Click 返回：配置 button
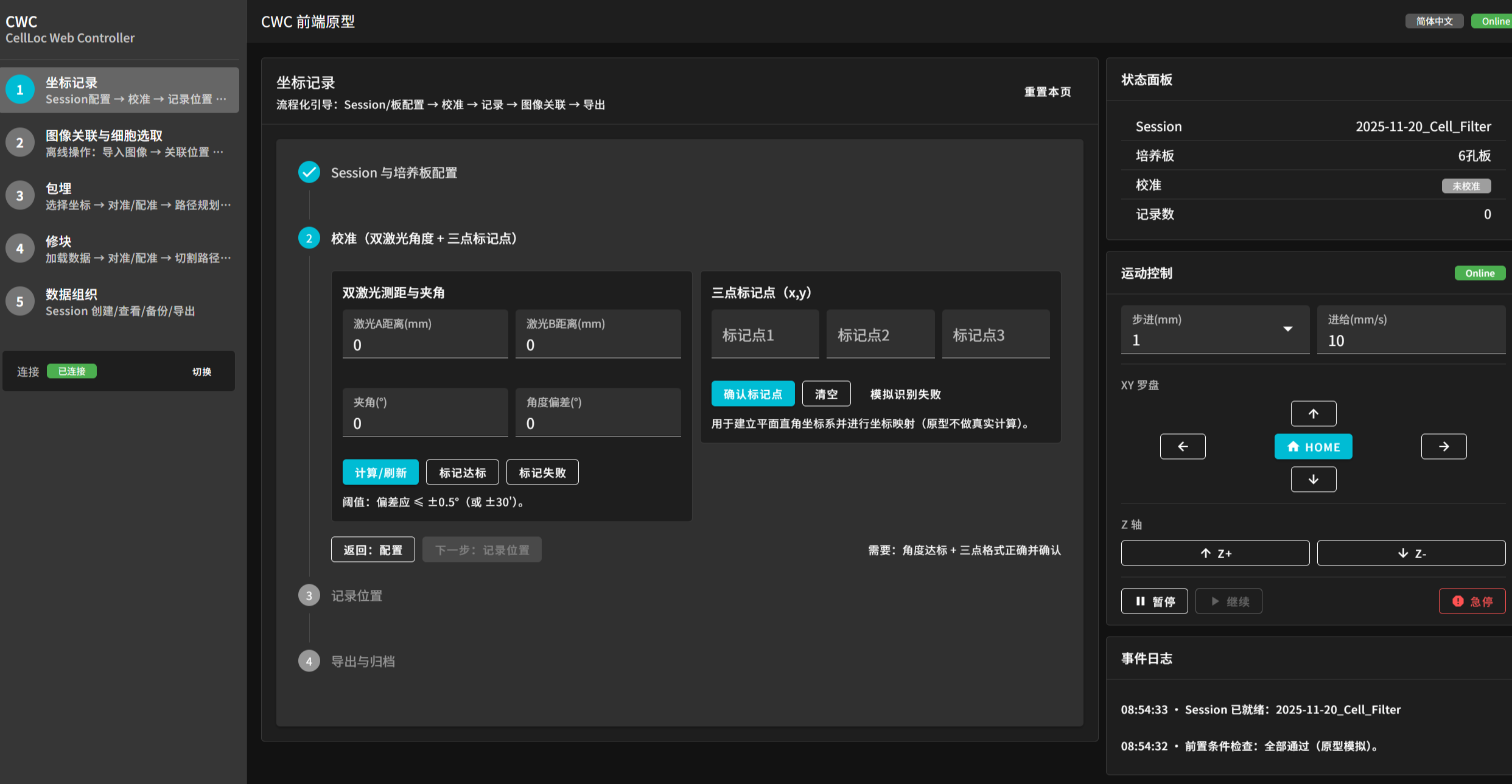1512x784 pixels. point(373,550)
